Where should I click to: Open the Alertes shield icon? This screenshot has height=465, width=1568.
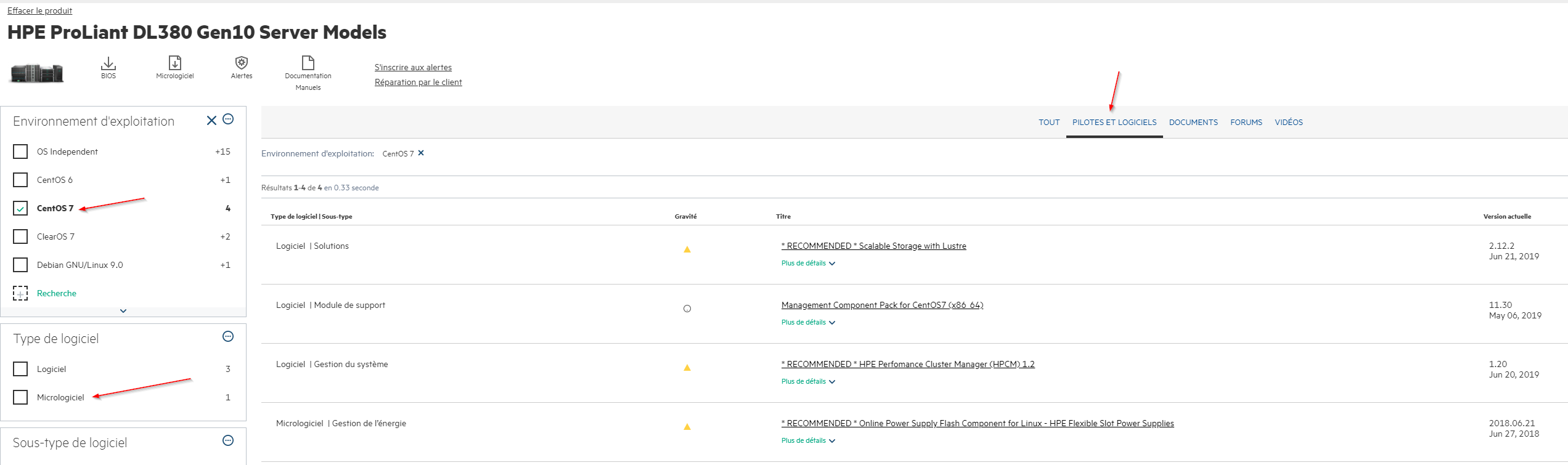coord(242,63)
